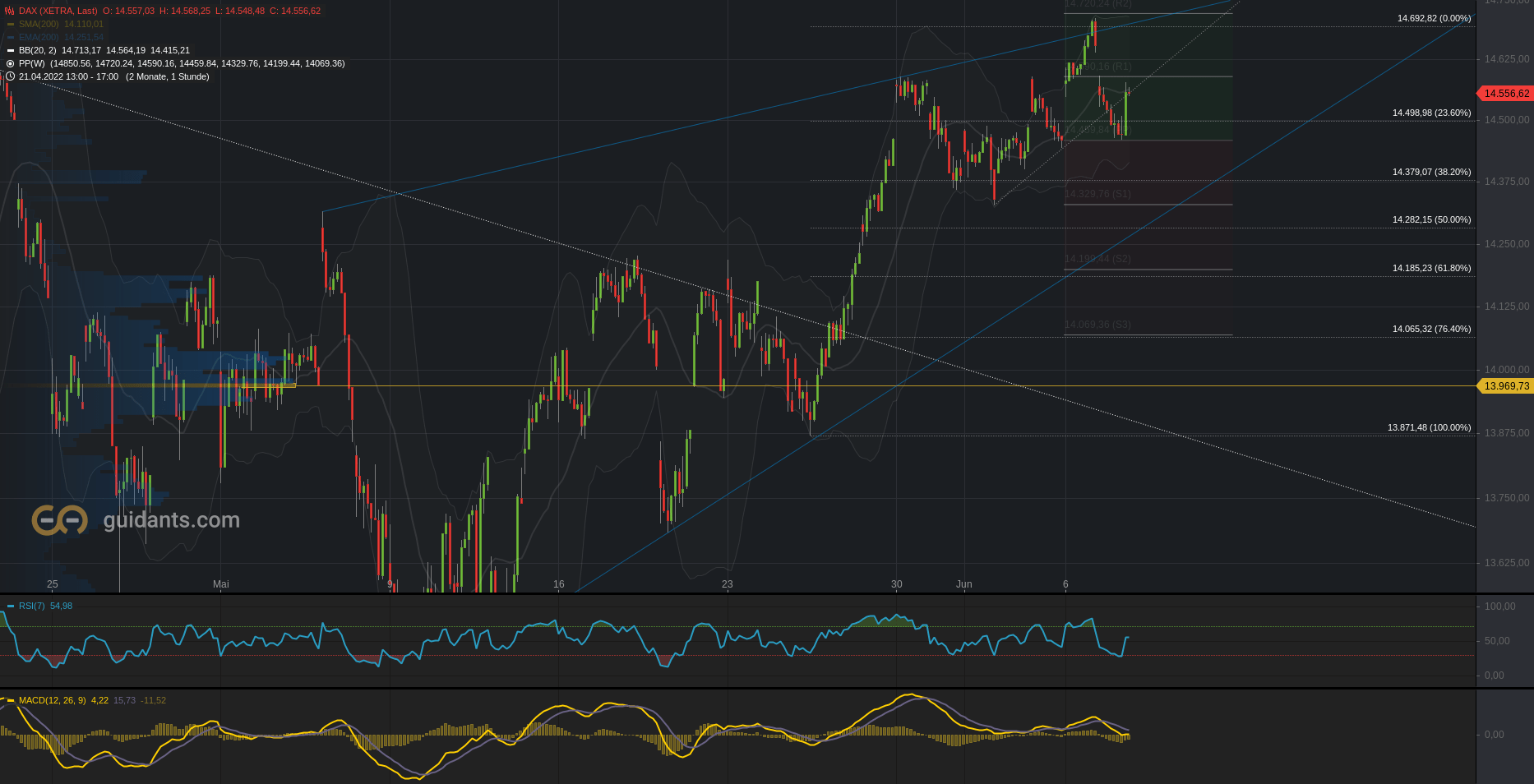The width and height of the screenshot is (1534, 784).
Task: Click the RSI(7) blue line marker
Action: point(11,606)
